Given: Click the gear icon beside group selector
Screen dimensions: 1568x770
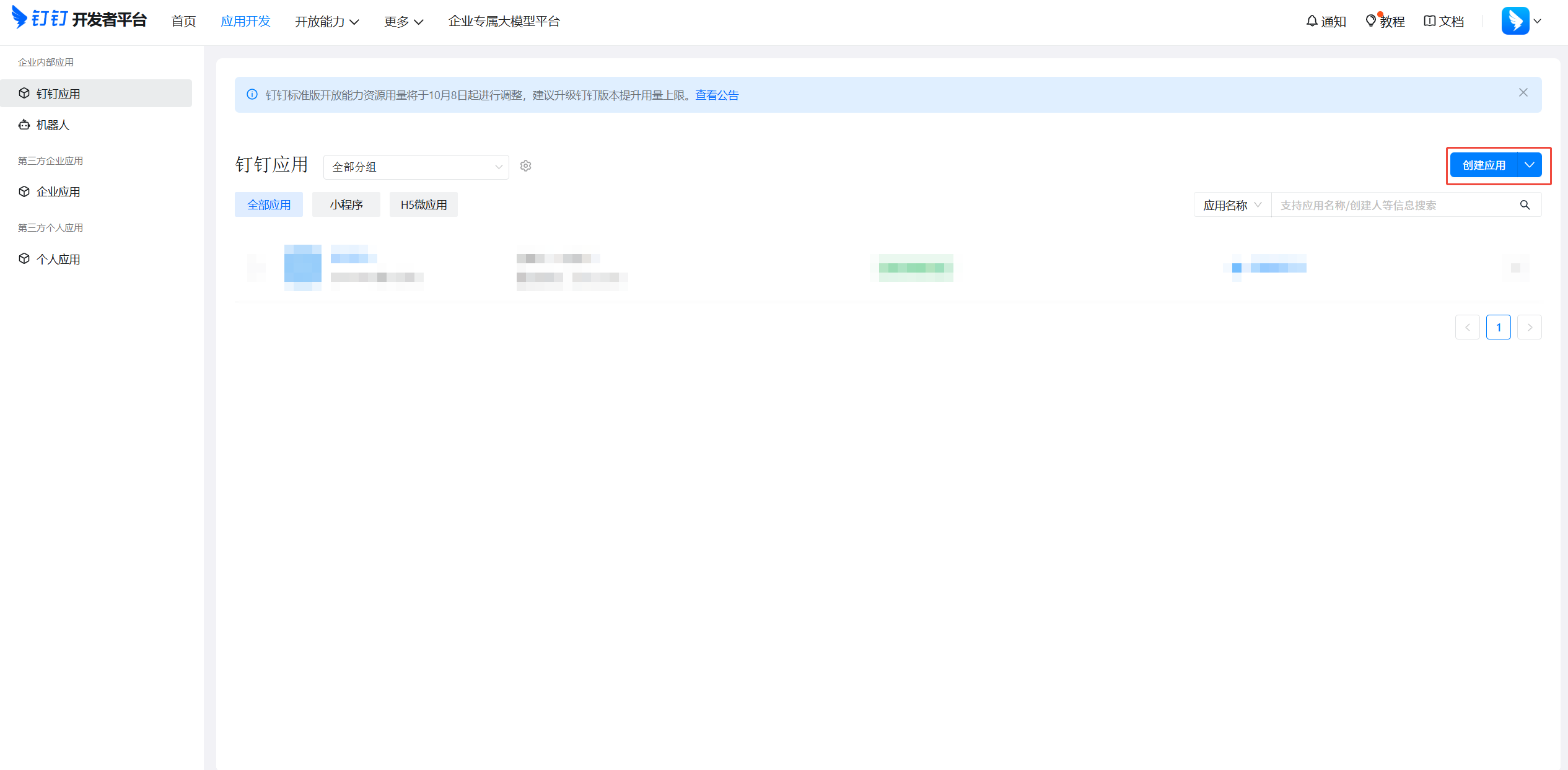Looking at the screenshot, I should 526,166.
